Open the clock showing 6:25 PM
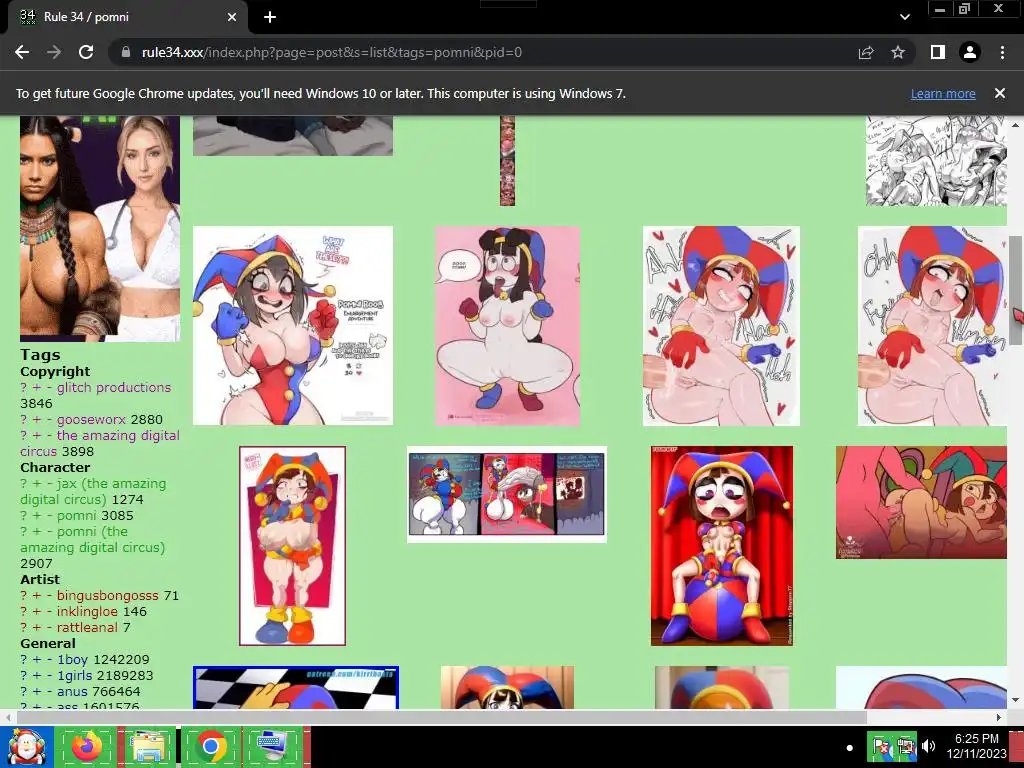The width and height of the screenshot is (1024, 768). click(976, 746)
